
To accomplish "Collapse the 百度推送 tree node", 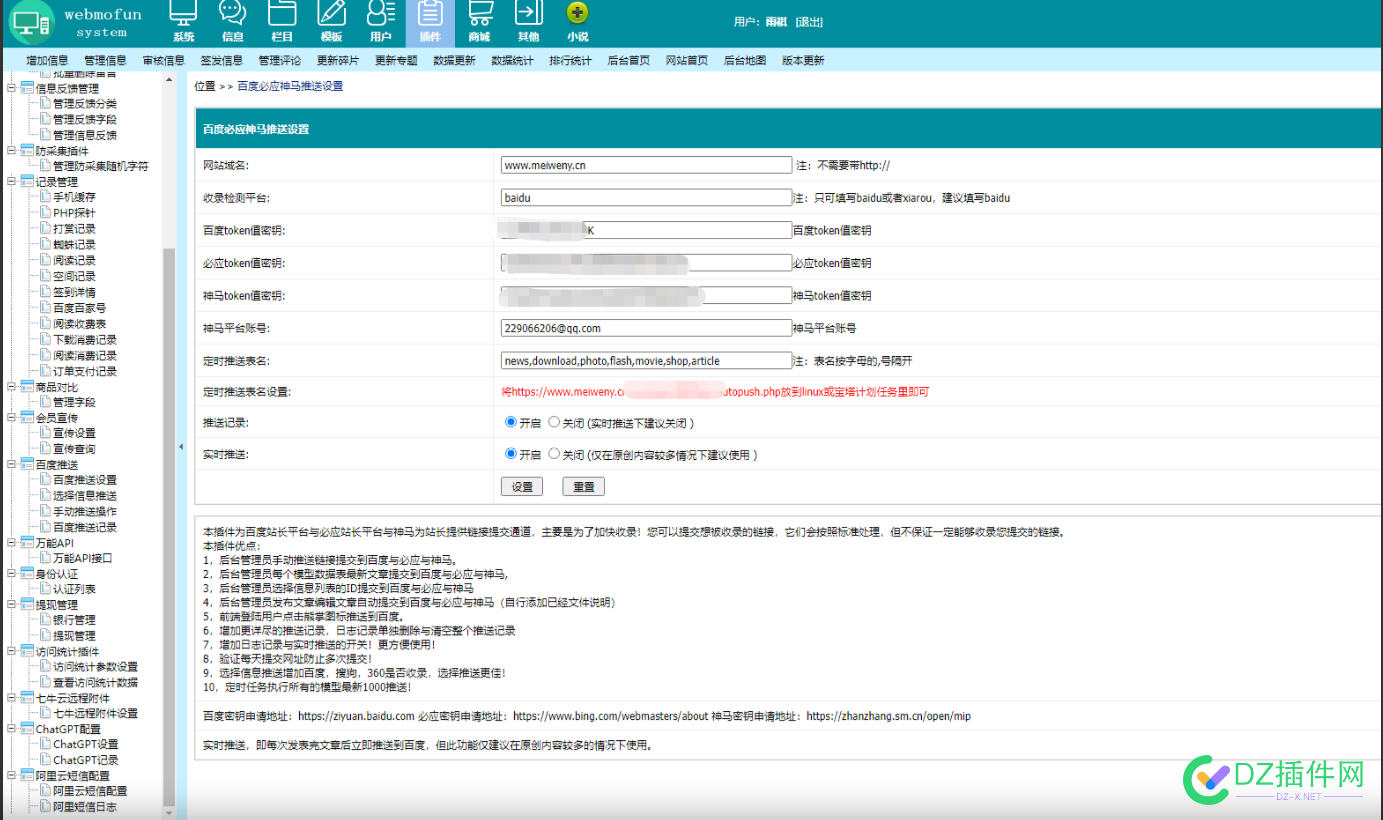I will click(x=11, y=465).
